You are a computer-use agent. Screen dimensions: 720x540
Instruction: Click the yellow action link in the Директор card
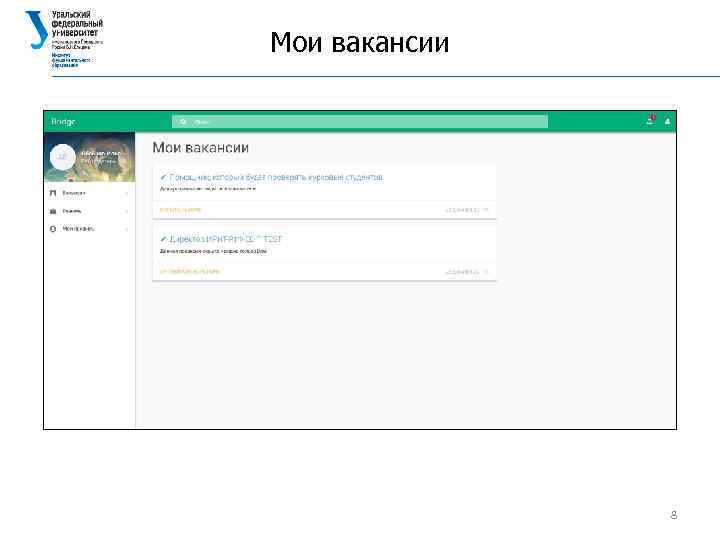[190, 271]
